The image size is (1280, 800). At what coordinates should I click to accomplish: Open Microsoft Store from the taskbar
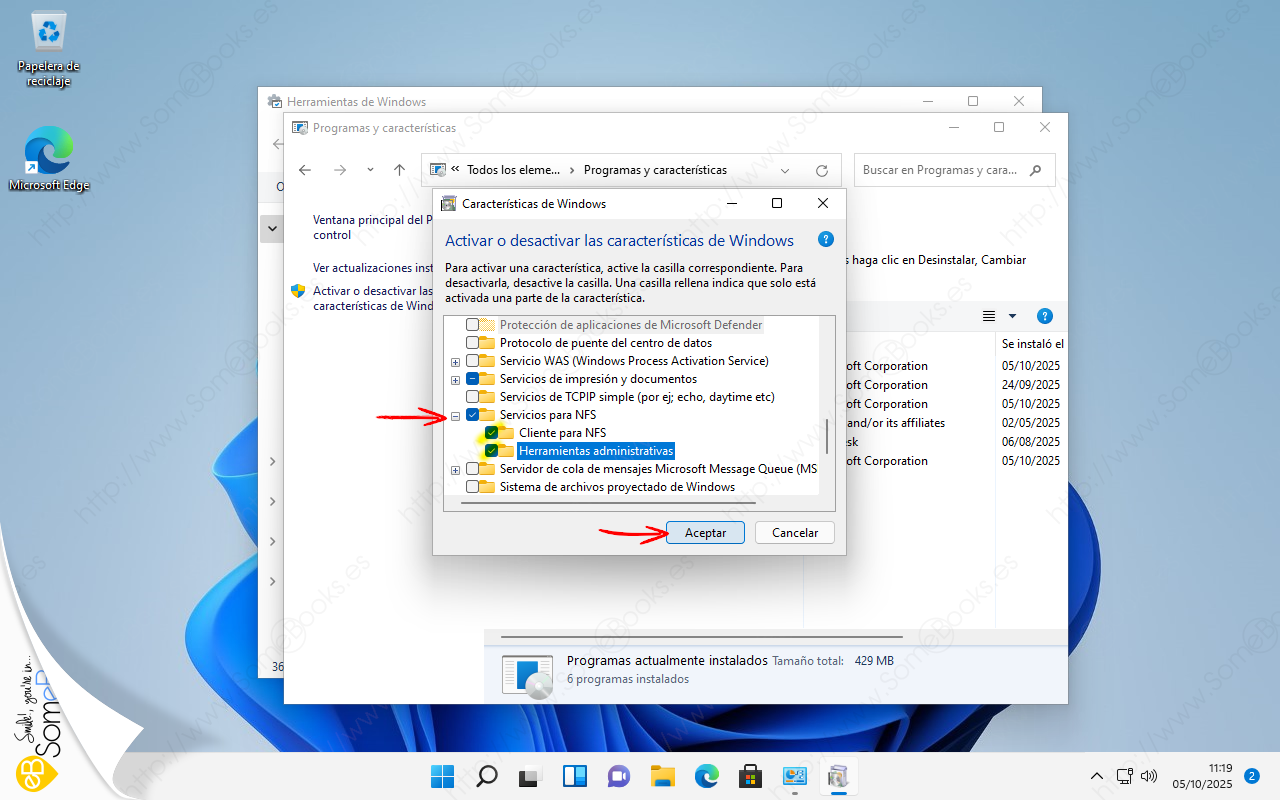click(750, 777)
